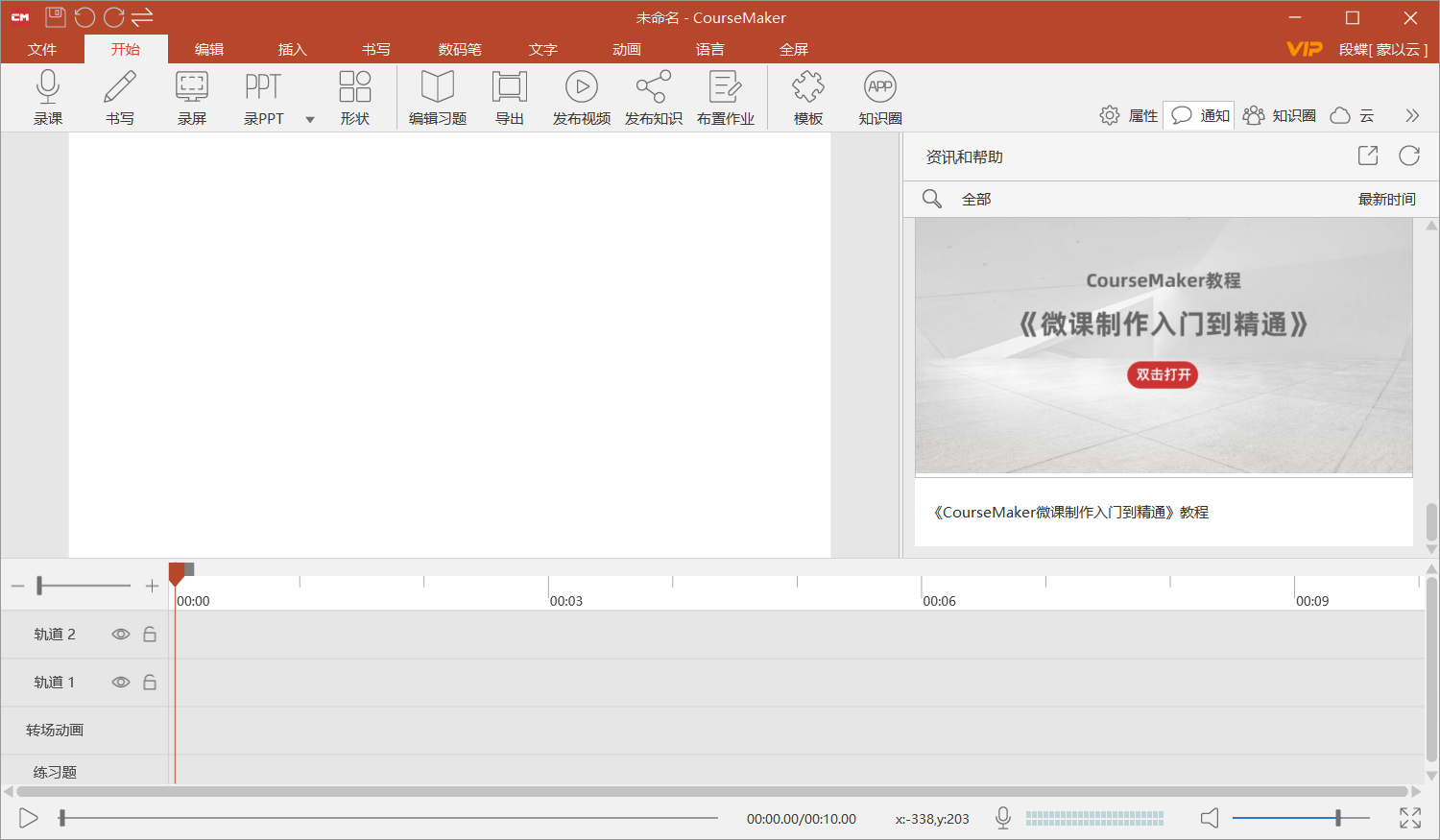The height and width of the screenshot is (840, 1440).
Task: Click the VIP badge
Action: (x=1304, y=49)
